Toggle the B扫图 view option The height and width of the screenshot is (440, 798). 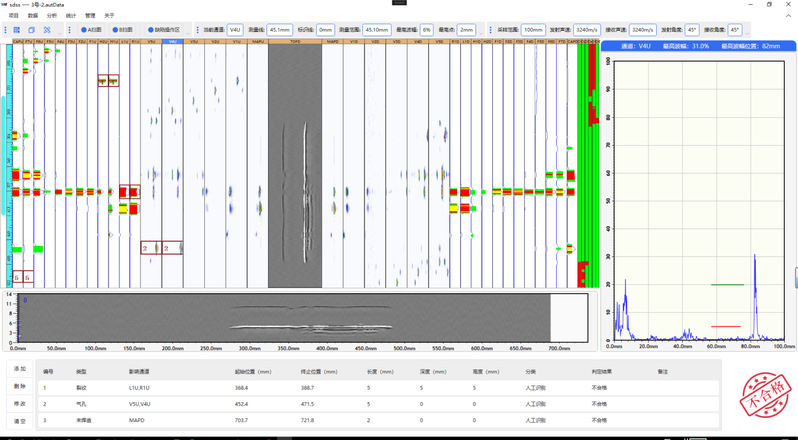[123, 30]
